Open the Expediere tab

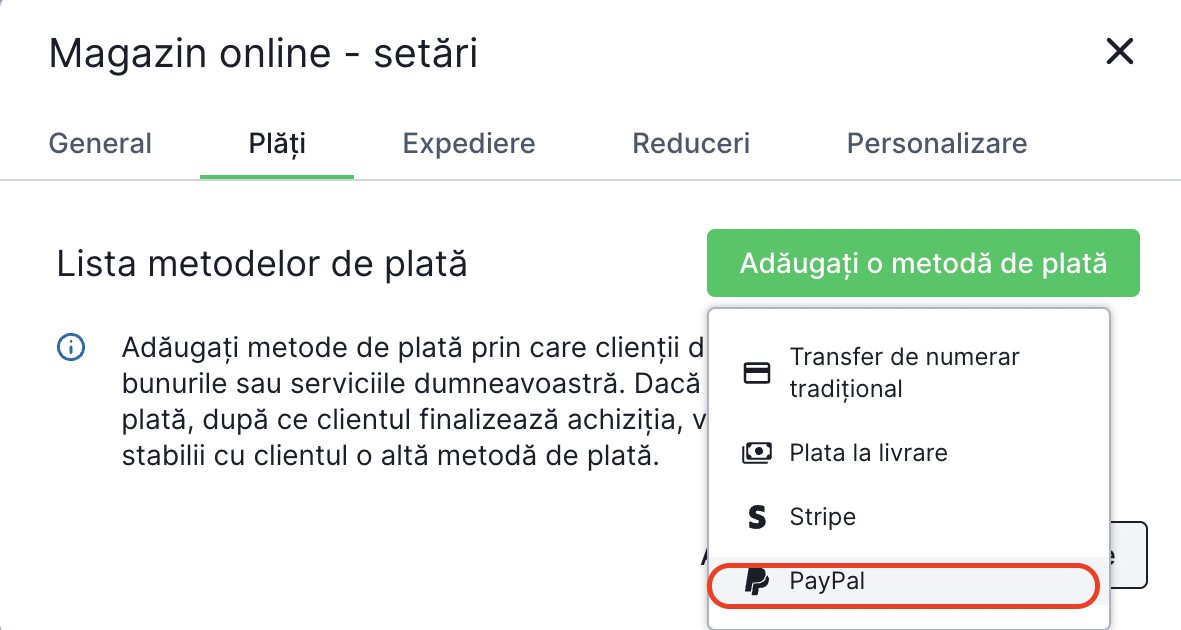(469, 143)
